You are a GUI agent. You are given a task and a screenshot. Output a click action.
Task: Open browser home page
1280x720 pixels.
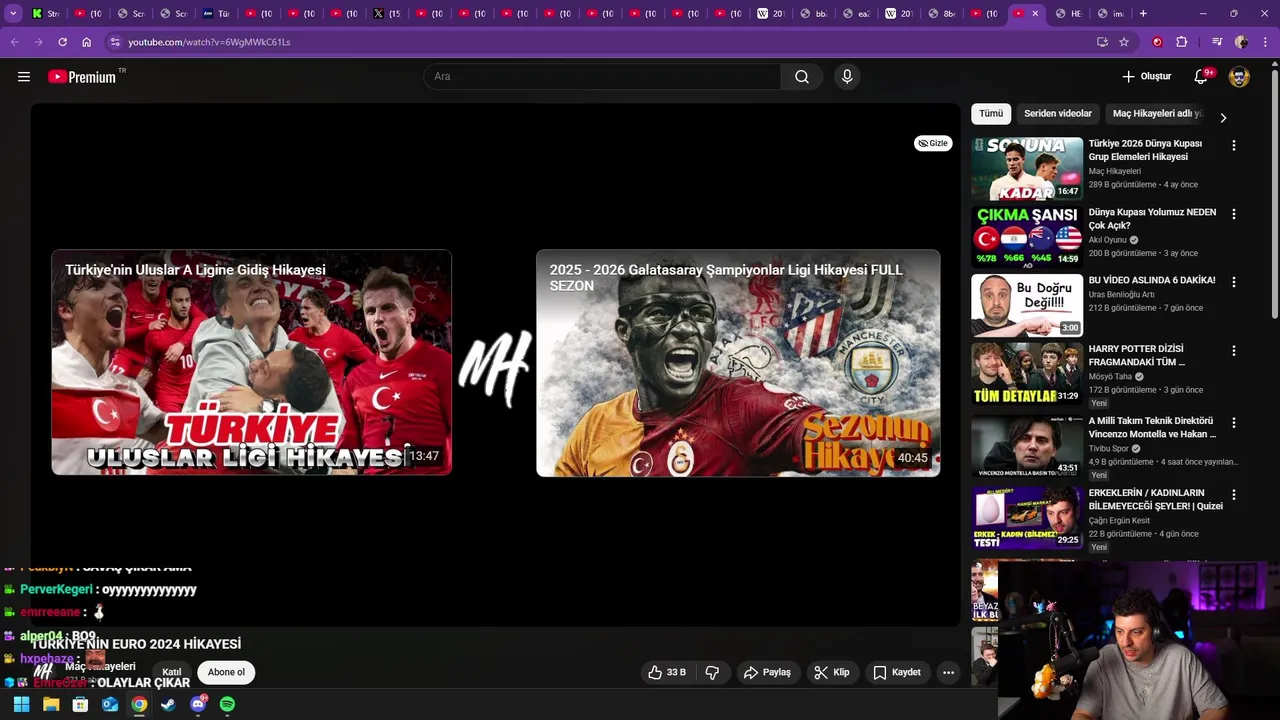[86, 42]
